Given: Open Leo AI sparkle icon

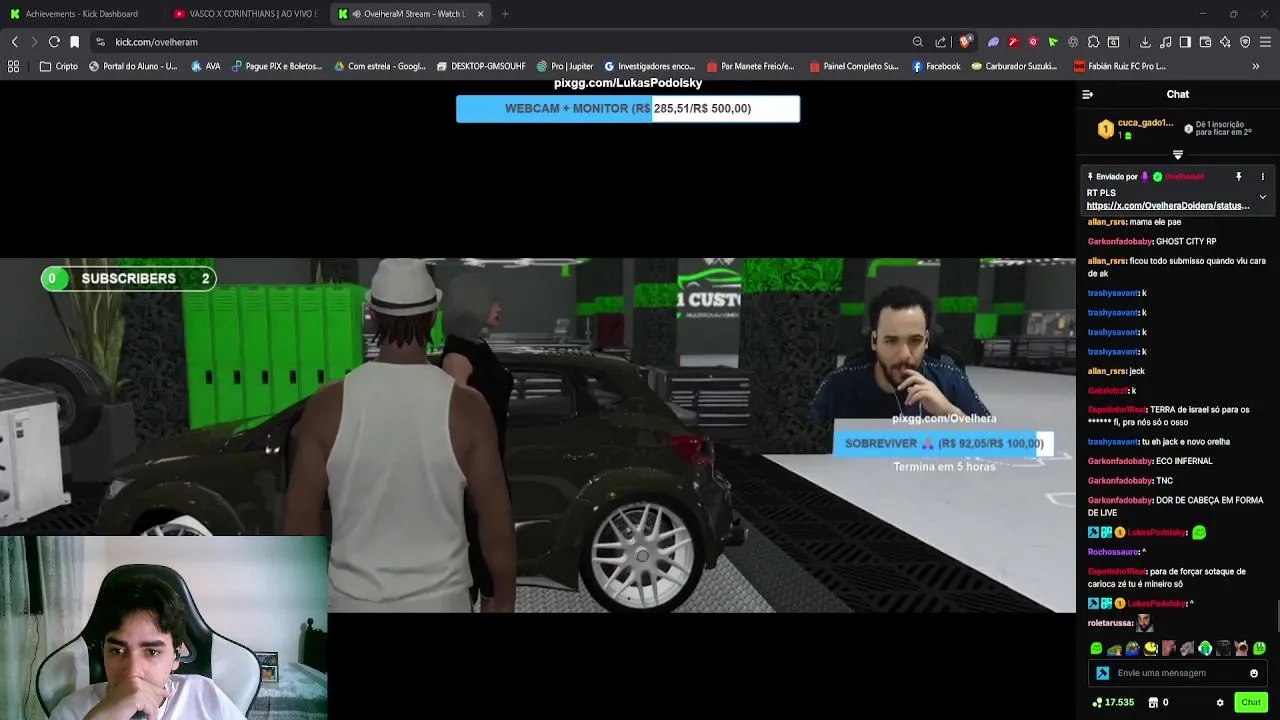Looking at the screenshot, I should pyautogui.click(x=1225, y=42).
